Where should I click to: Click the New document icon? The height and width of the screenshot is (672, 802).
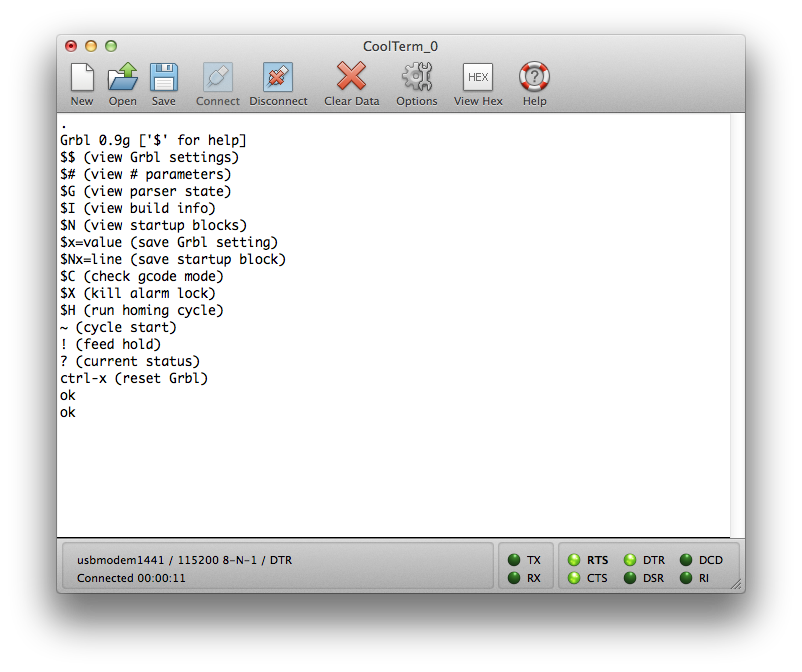[x=82, y=78]
